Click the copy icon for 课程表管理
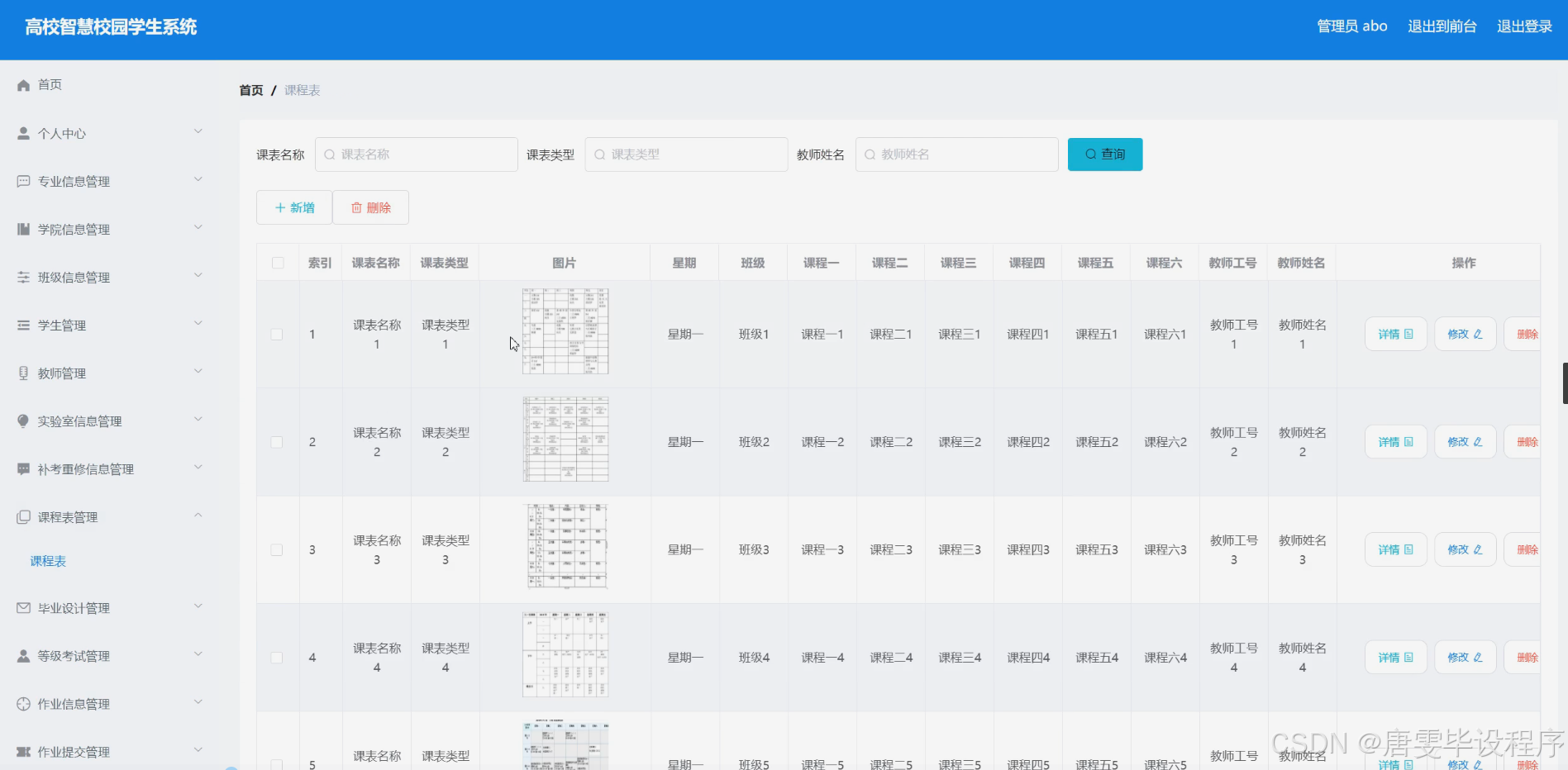The height and width of the screenshot is (770, 1568). pos(23,516)
